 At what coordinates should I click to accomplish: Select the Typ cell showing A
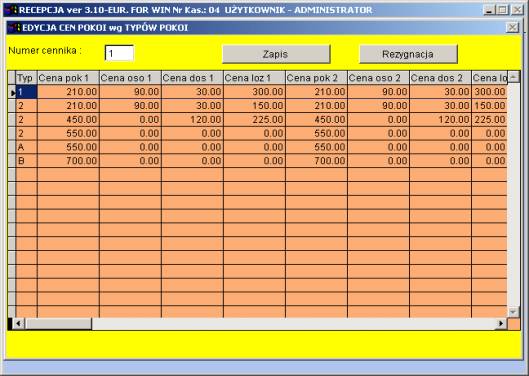pyautogui.click(x=26, y=147)
